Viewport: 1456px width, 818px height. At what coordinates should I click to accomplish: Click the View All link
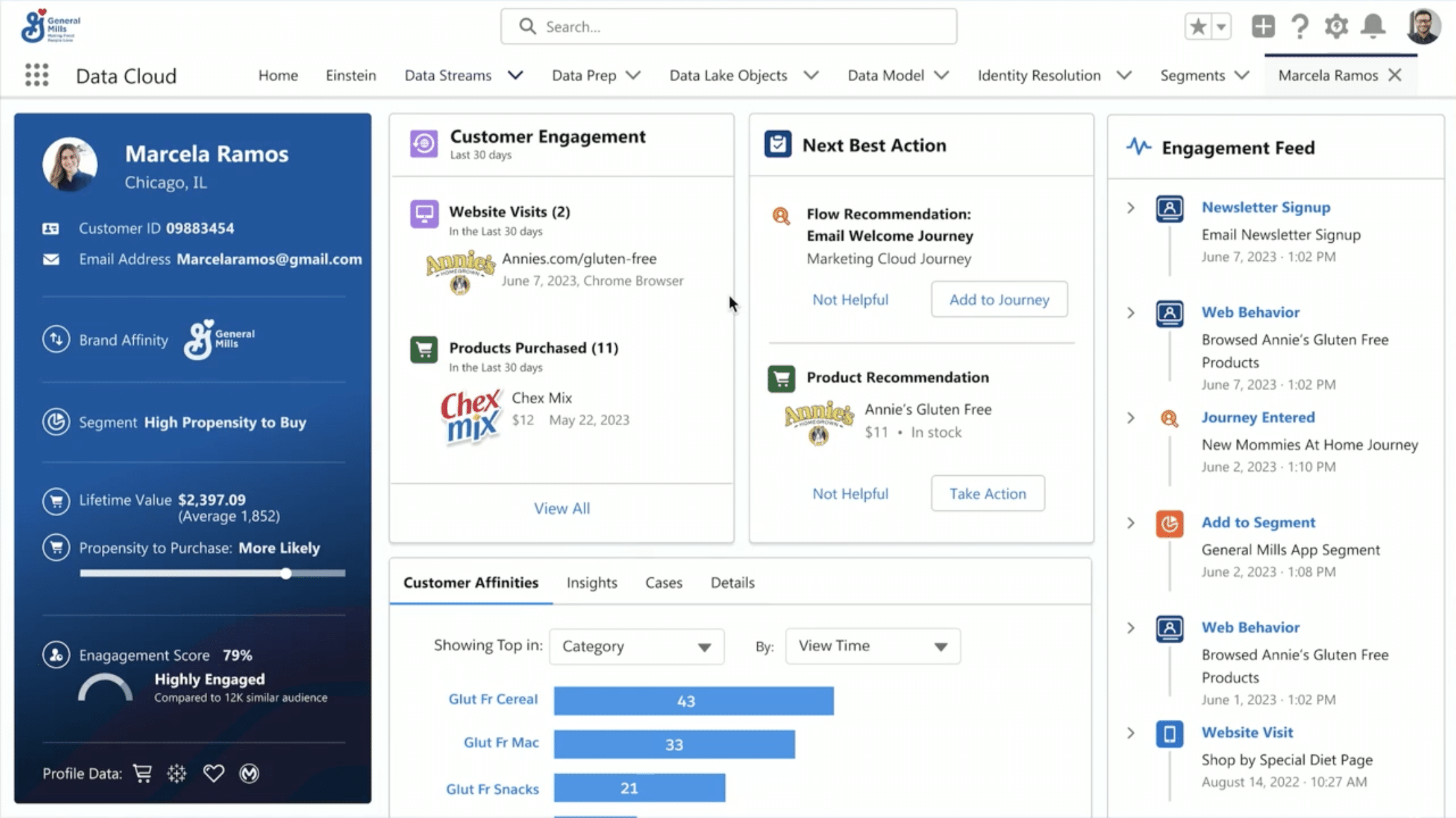(562, 508)
